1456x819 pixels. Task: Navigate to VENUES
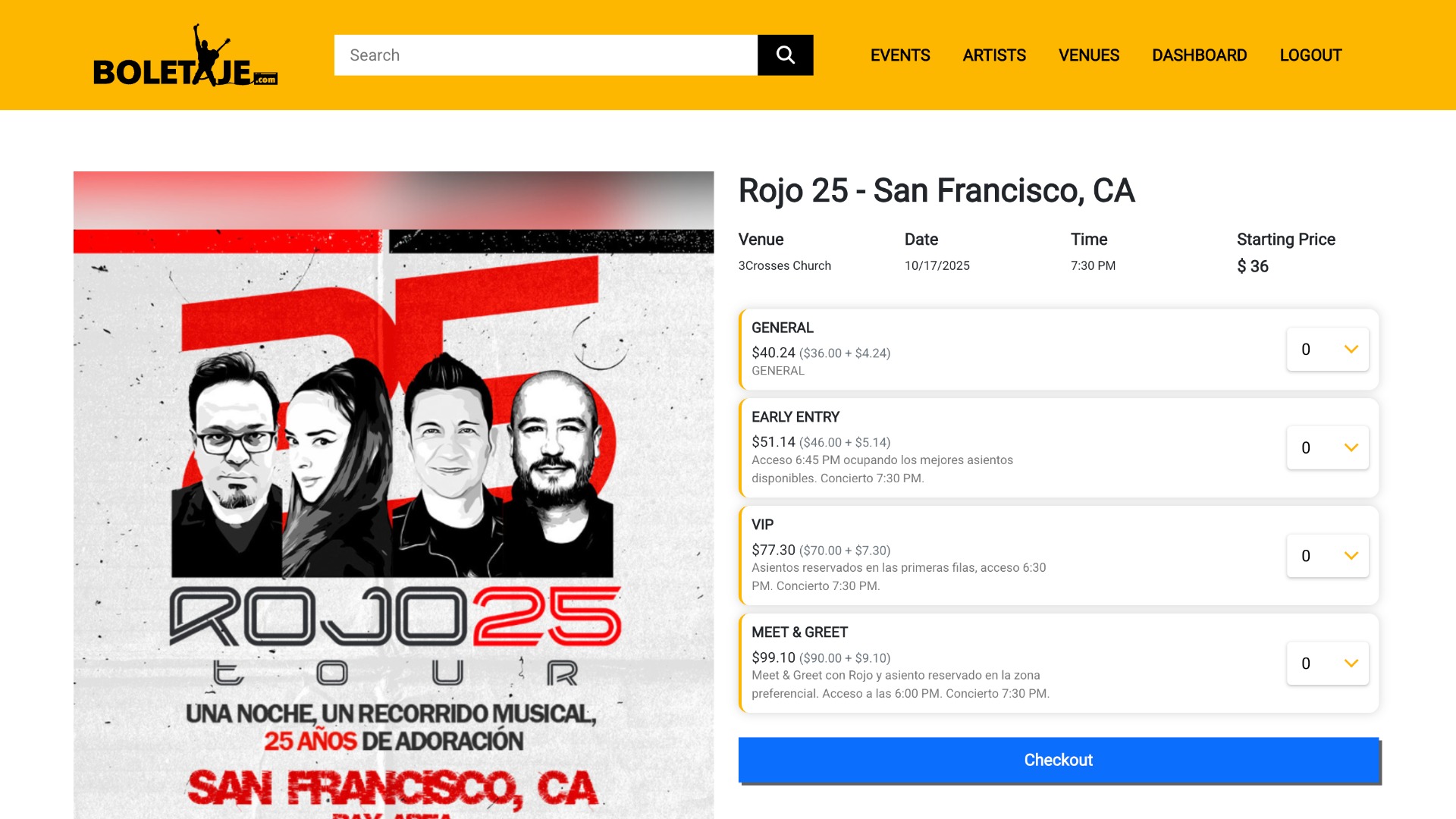pos(1089,55)
